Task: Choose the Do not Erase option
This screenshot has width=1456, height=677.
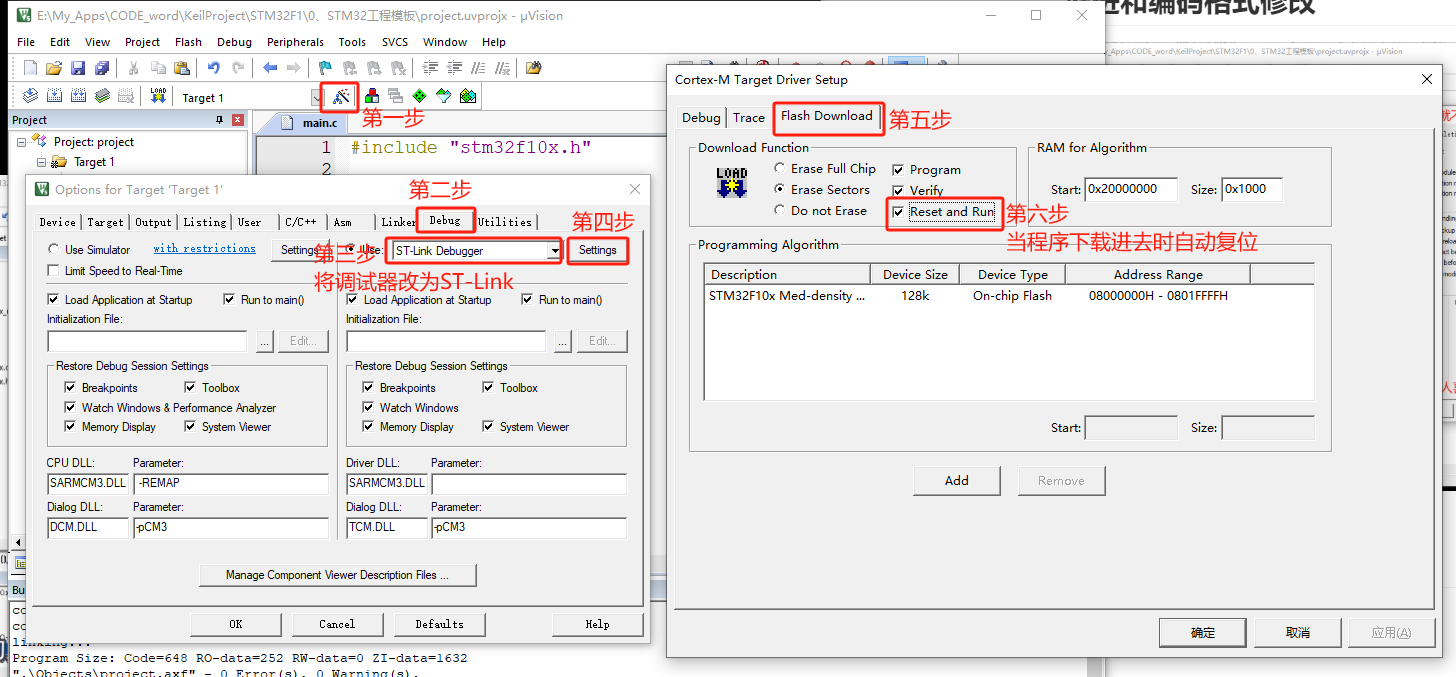Action: [780, 211]
